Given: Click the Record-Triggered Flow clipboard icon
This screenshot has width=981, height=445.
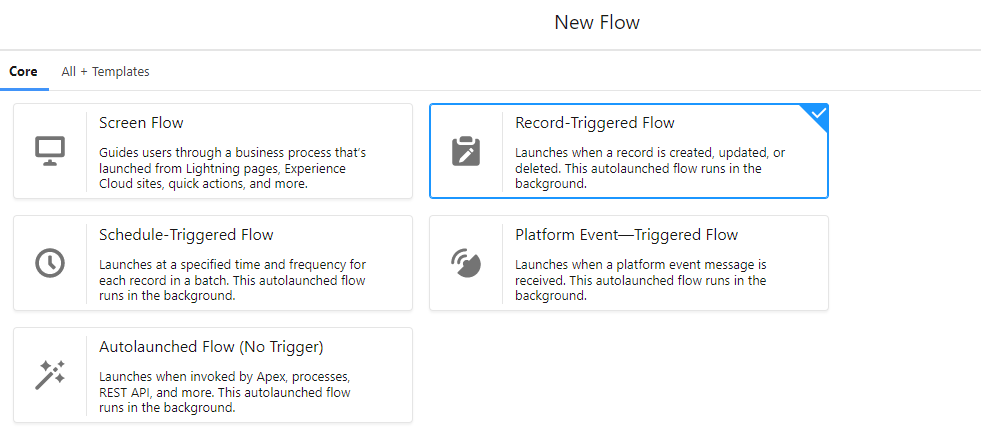Looking at the screenshot, I should click(x=466, y=151).
